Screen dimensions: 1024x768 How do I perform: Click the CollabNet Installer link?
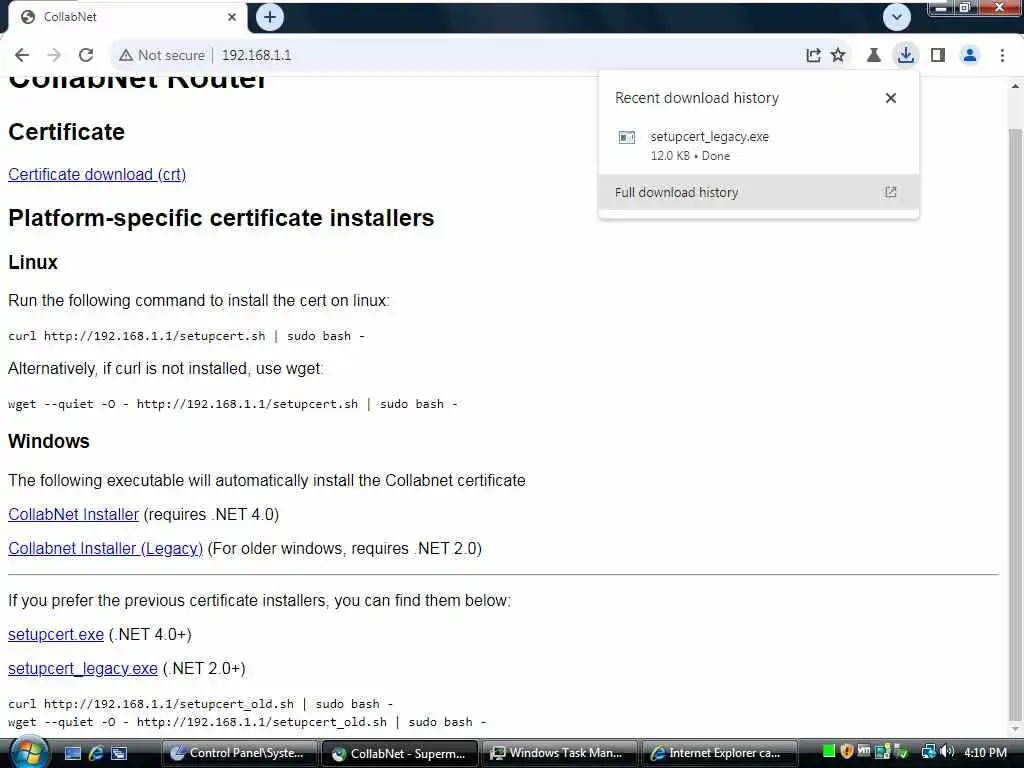73,515
